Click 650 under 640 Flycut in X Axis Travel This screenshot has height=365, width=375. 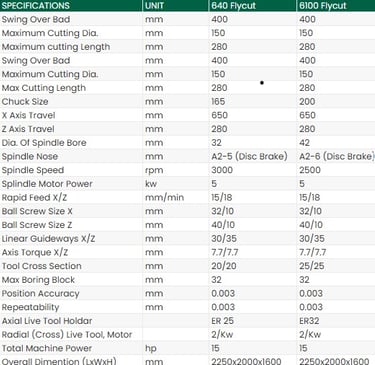[x=219, y=115]
